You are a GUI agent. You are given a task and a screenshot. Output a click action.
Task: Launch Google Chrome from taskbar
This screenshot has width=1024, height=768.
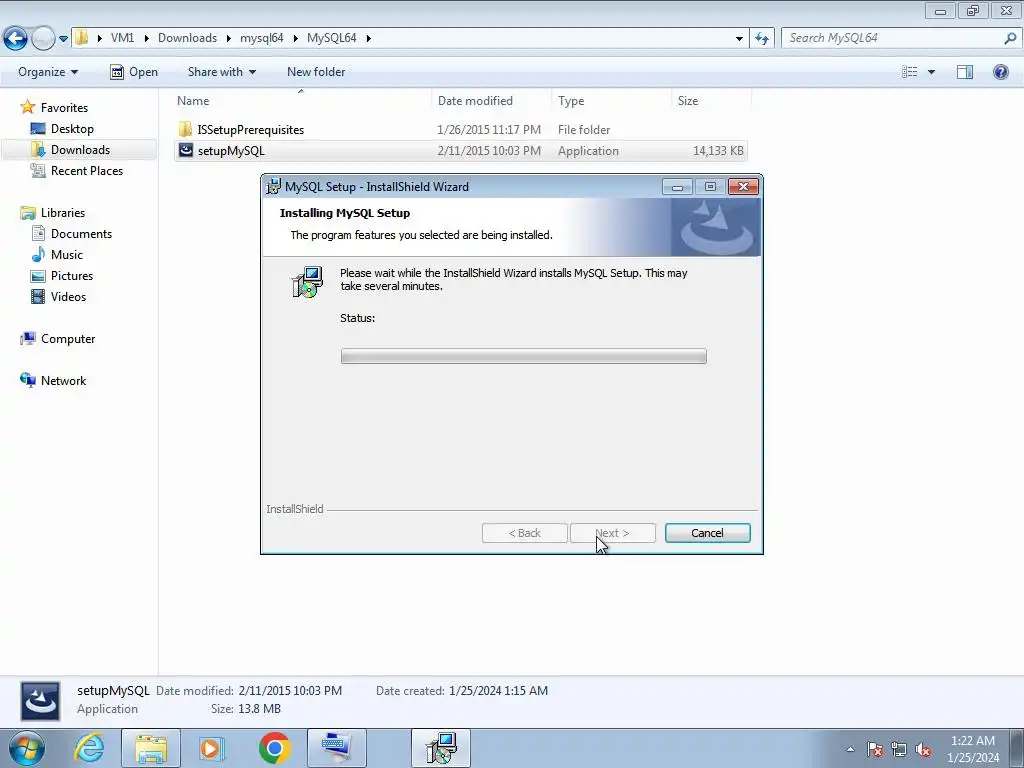(x=274, y=748)
